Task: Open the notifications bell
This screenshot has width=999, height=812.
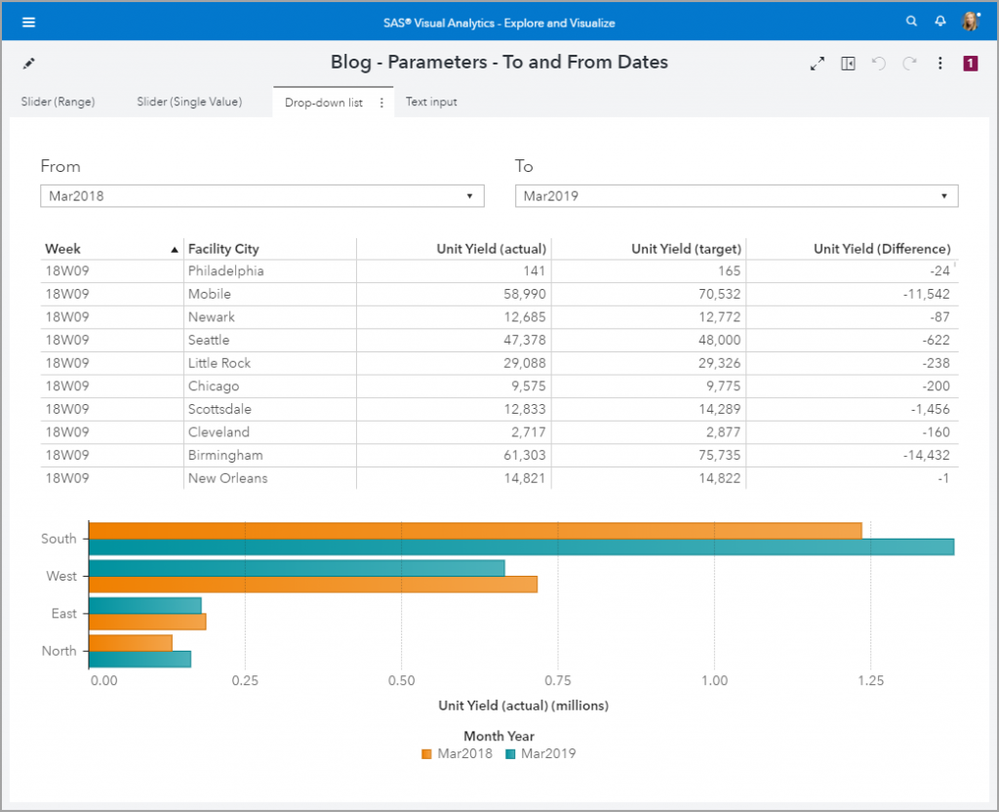Action: point(940,21)
